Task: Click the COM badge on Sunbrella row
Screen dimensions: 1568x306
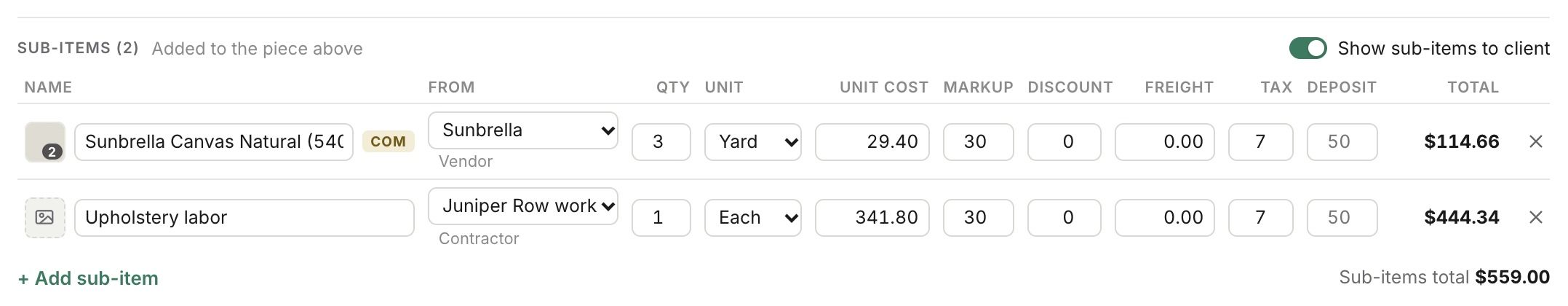Action: [389, 141]
